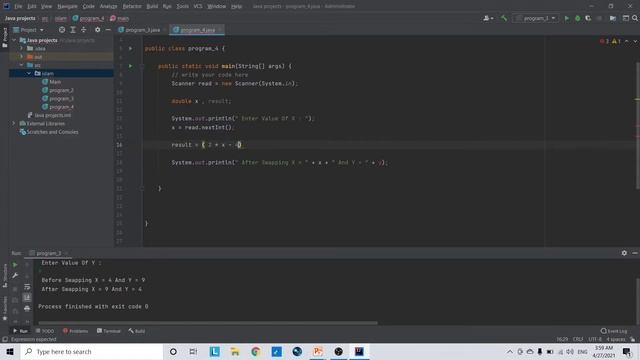This screenshot has height=360, width=640.
Task: Toggle scroll to end icon in Run console
Action: [x=27, y=298]
